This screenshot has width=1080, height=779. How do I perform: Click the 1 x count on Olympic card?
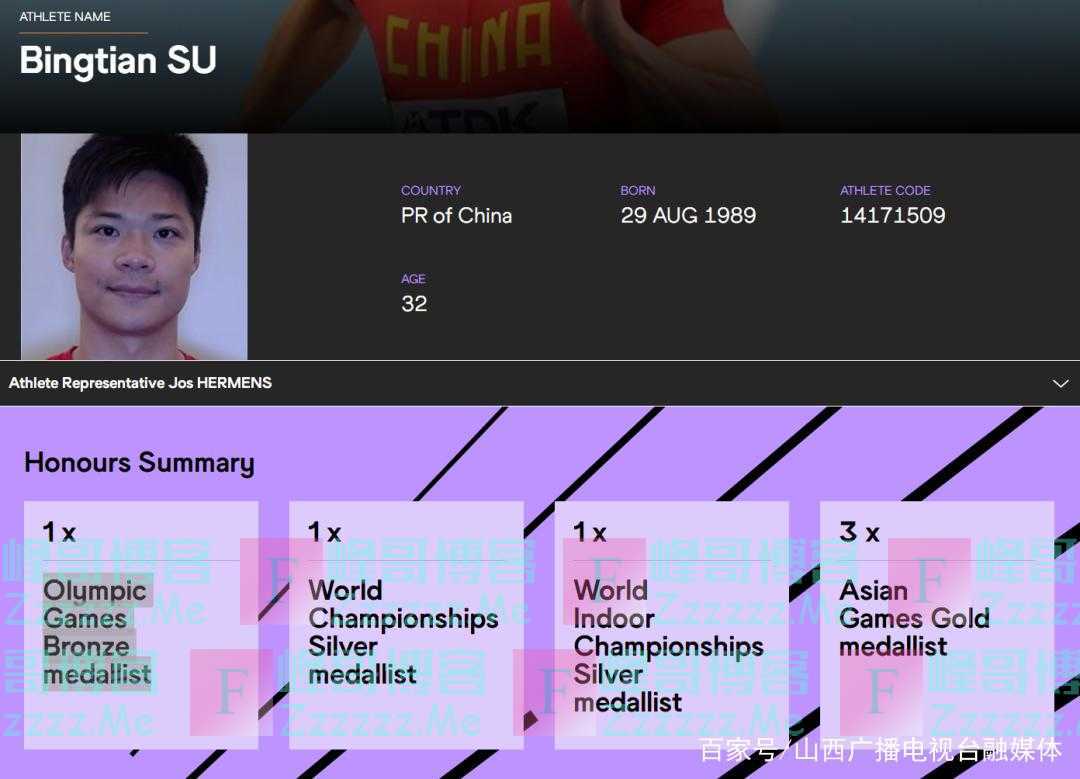coord(59,532)
